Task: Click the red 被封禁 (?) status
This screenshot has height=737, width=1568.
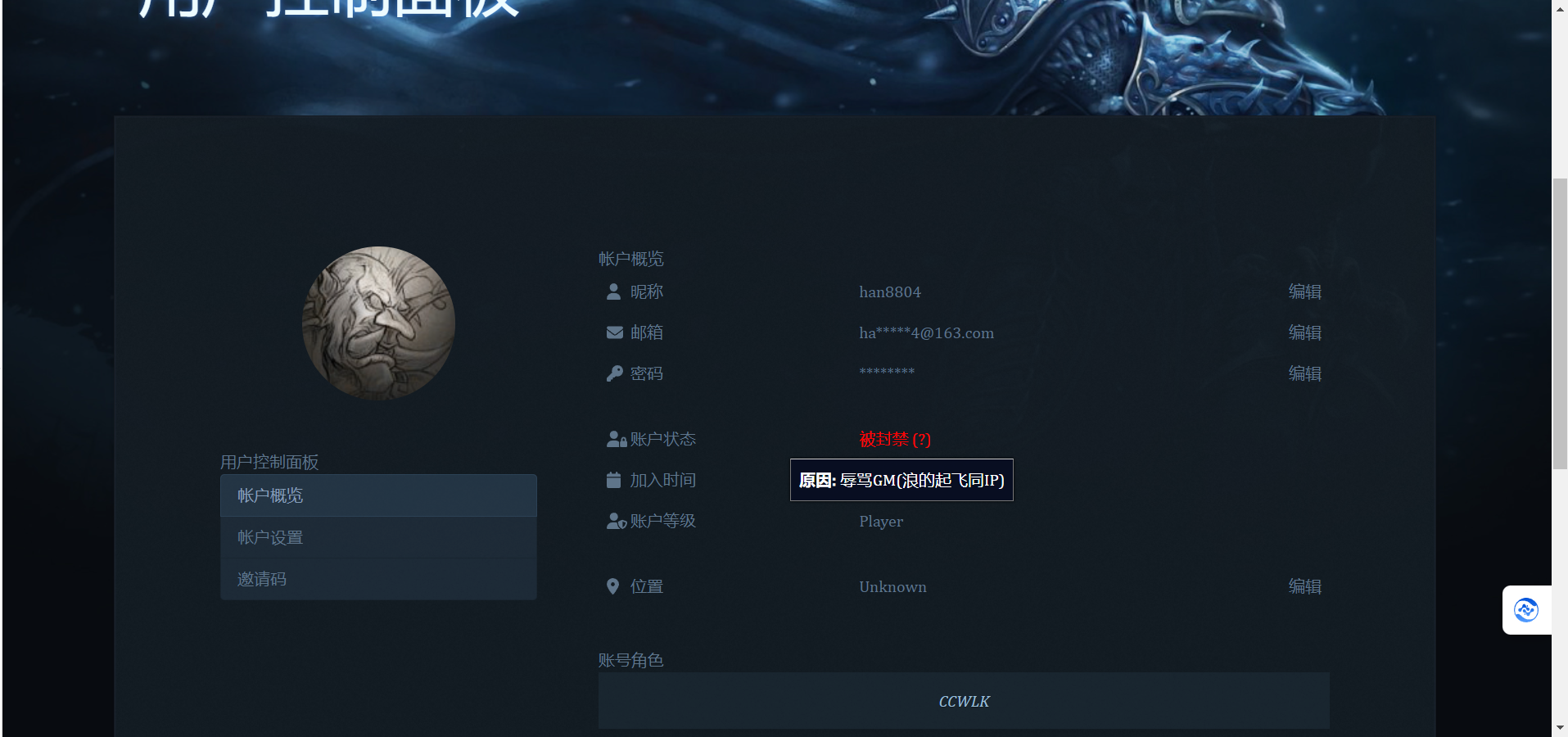Action: [x=894, y=440]
